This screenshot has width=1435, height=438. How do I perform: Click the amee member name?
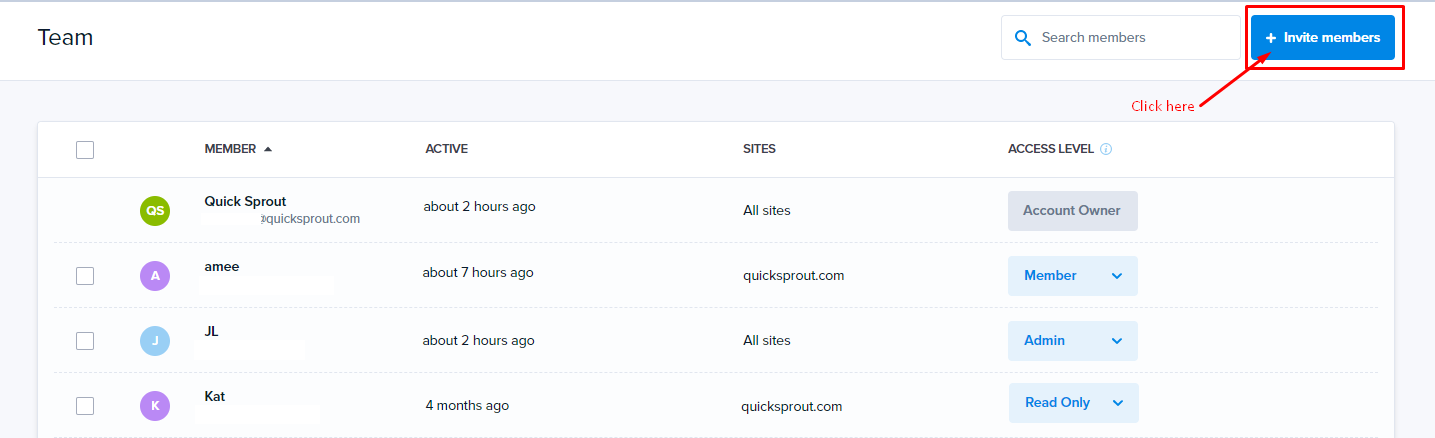[222, 266]
